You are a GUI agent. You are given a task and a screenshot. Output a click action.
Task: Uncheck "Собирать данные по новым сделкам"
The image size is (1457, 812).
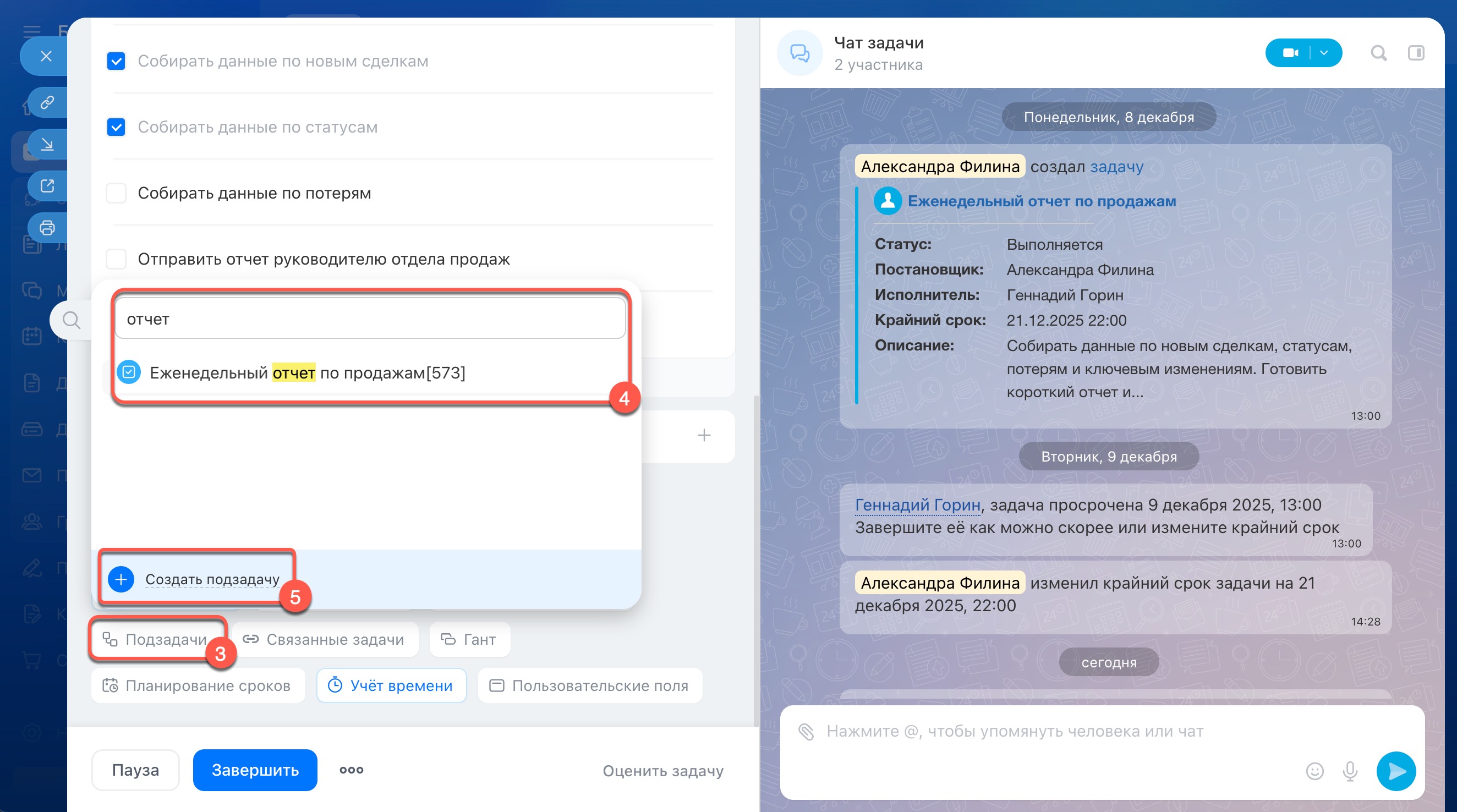117,61
